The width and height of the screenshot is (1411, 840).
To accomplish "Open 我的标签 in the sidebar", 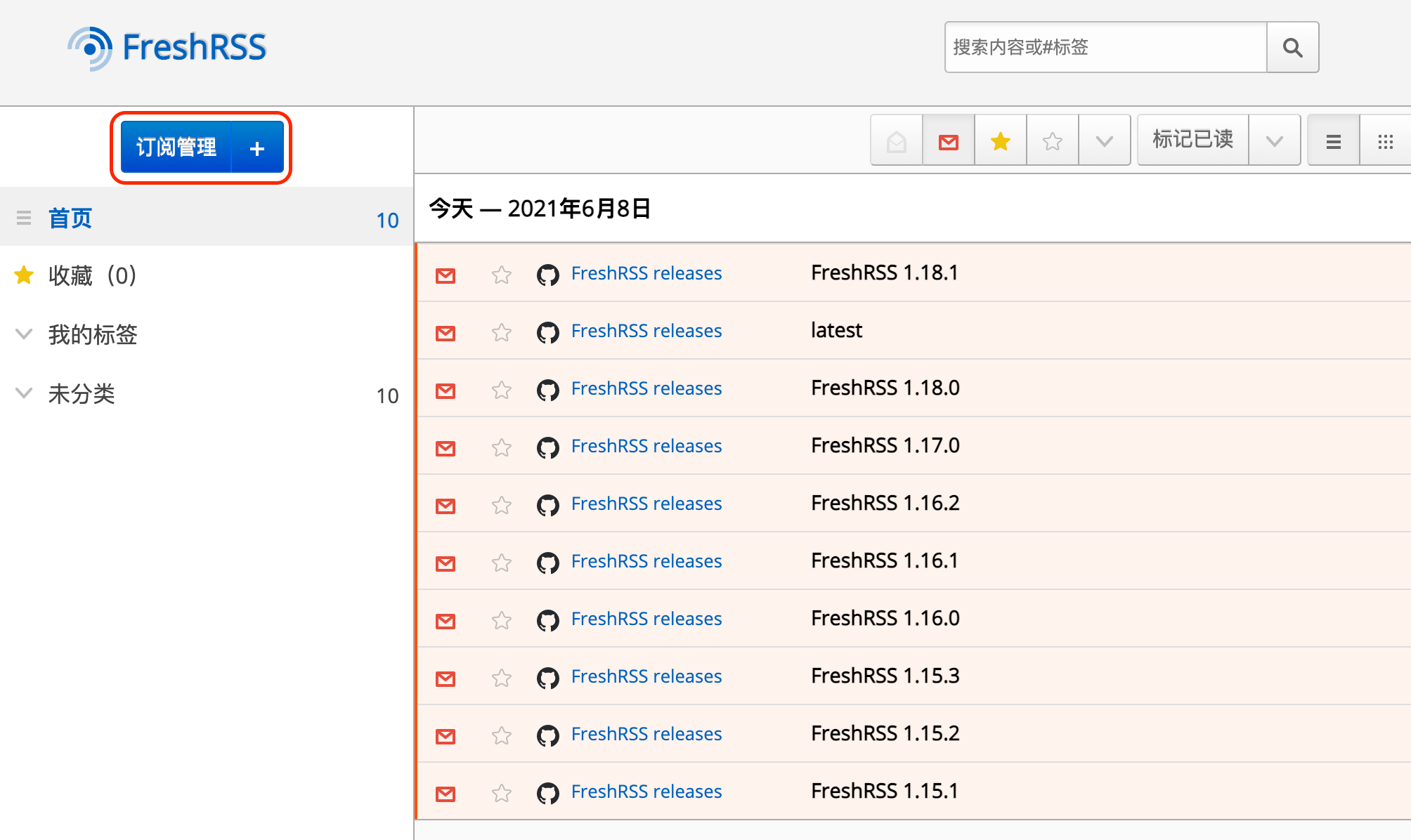I will coord(93,334).
